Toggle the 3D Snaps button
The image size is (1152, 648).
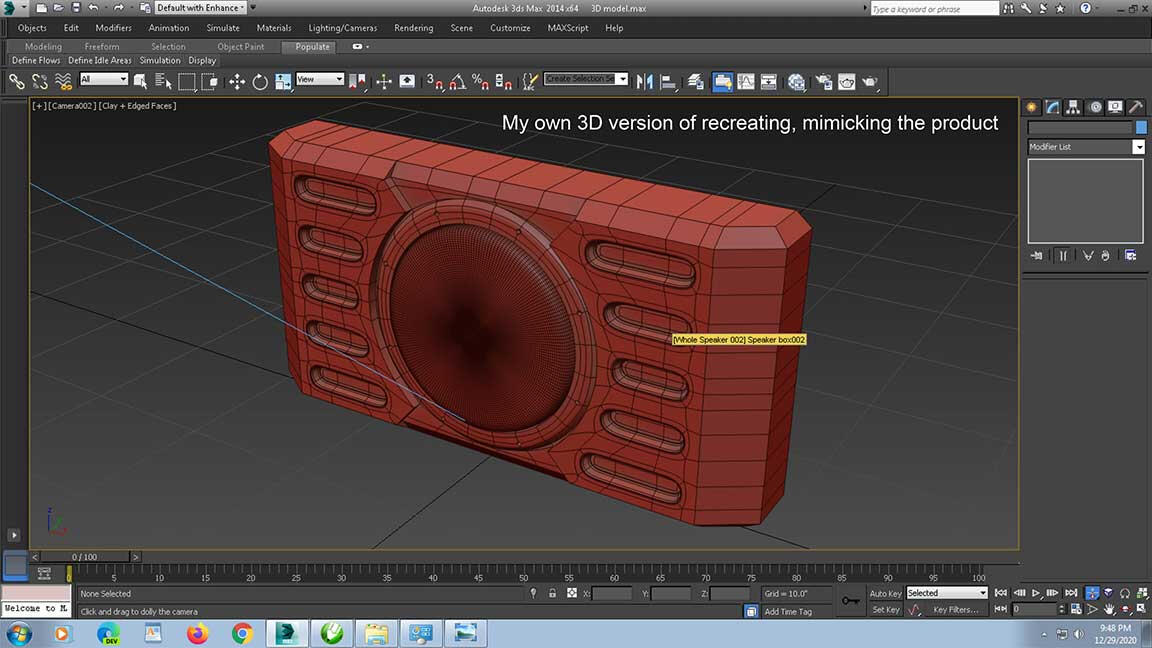pyautogui.click(x=434, y=81)
